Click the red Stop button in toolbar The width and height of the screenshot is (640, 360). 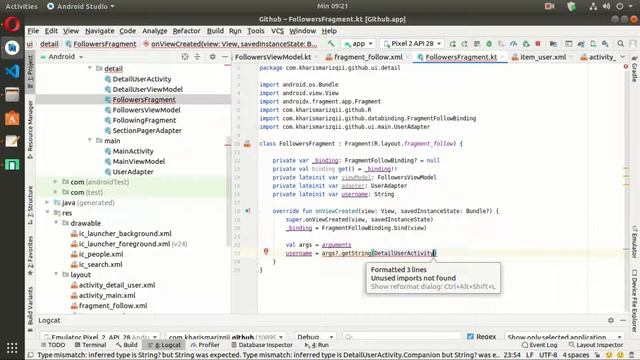538,44
